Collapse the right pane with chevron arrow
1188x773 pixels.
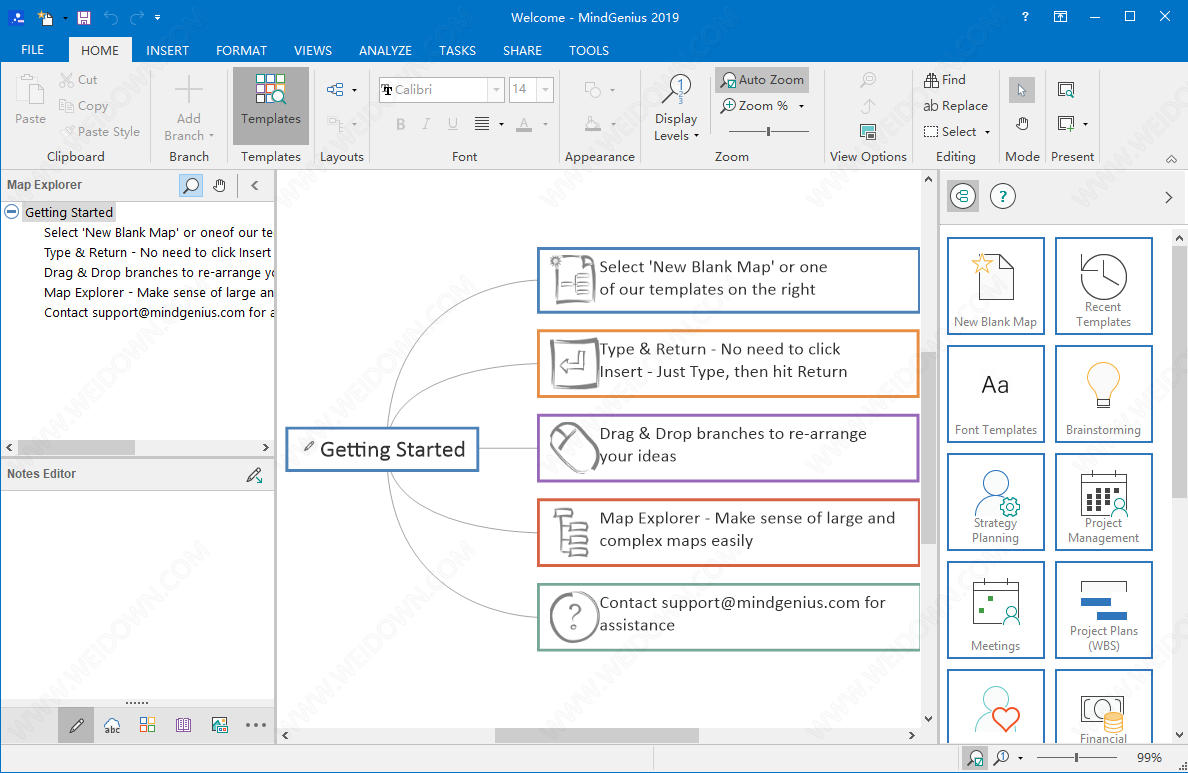(1168, 197)
